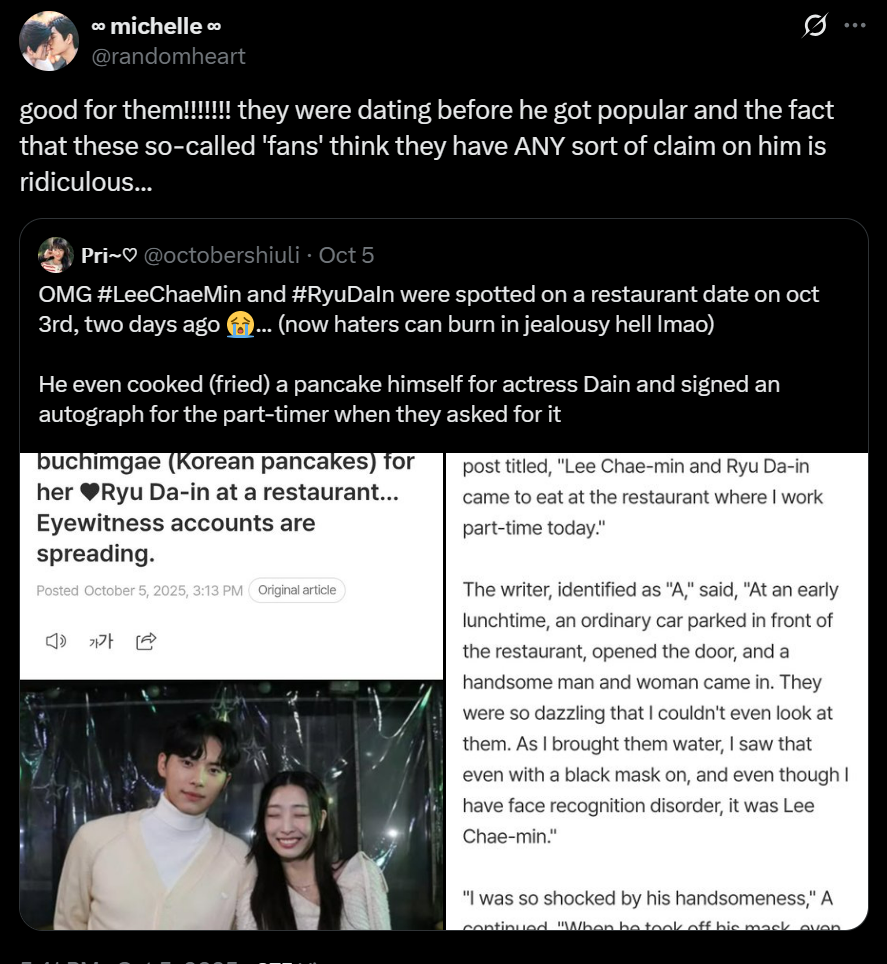This screenshot has width=887, height=964.
Task: Open the three-dot more options menu
Action: (855, 26)
